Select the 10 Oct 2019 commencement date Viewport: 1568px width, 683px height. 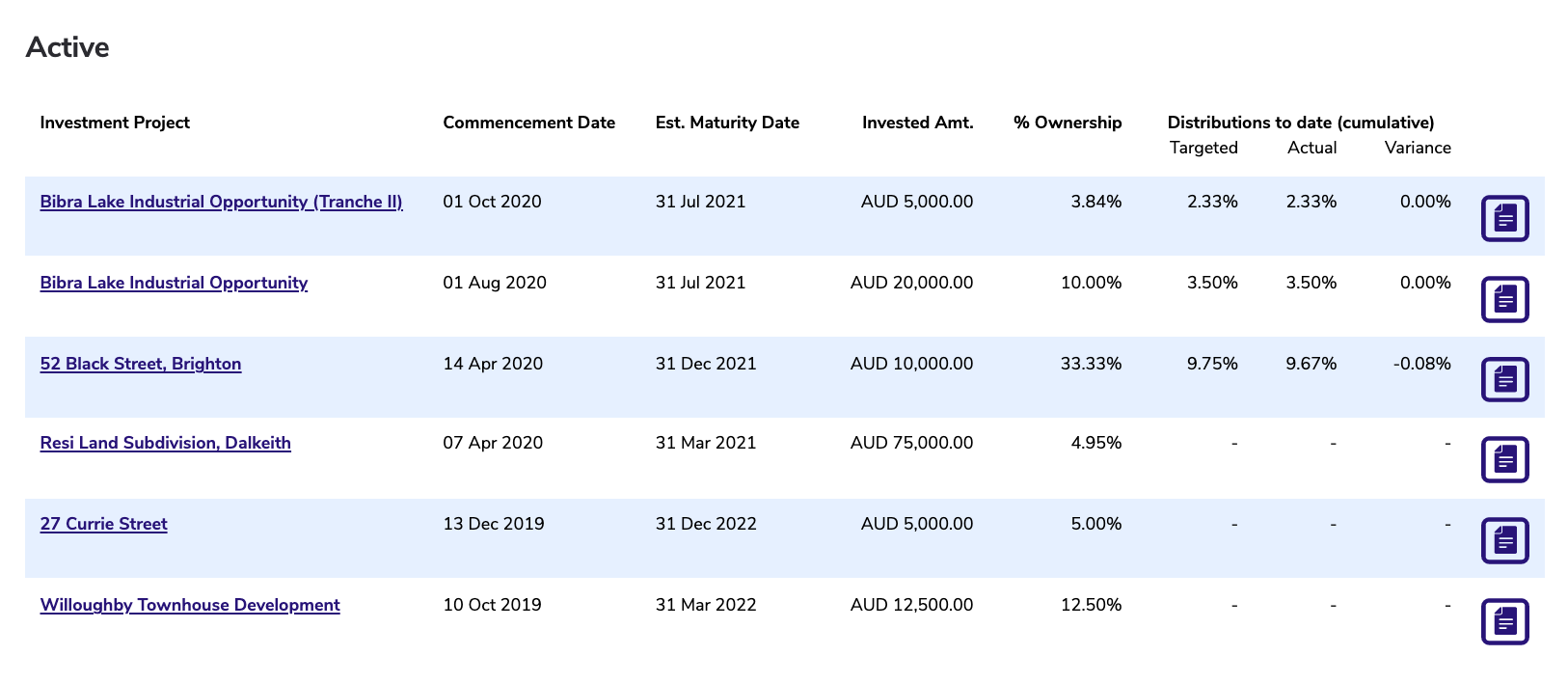click(492, 605)
